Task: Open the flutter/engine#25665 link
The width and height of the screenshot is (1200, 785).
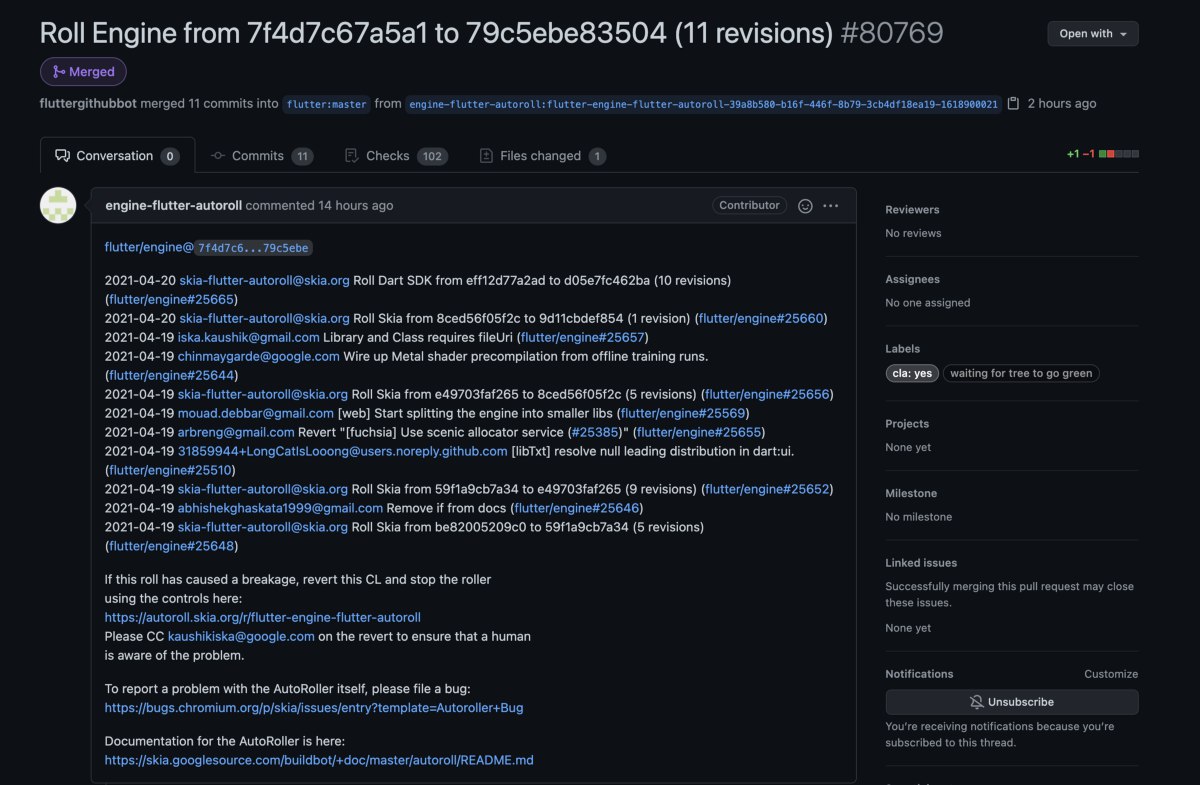Action: pos(171,299)
